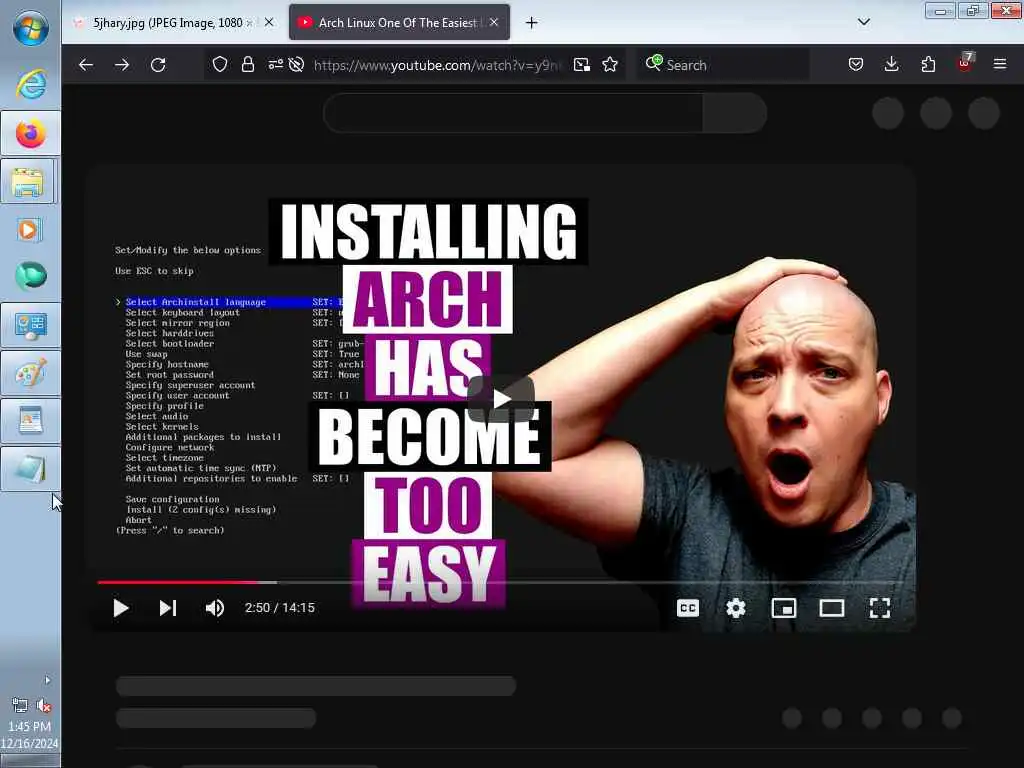Seek on the red video progress bar
This screenshot has width=1024, height=768.
pos(500,582)
